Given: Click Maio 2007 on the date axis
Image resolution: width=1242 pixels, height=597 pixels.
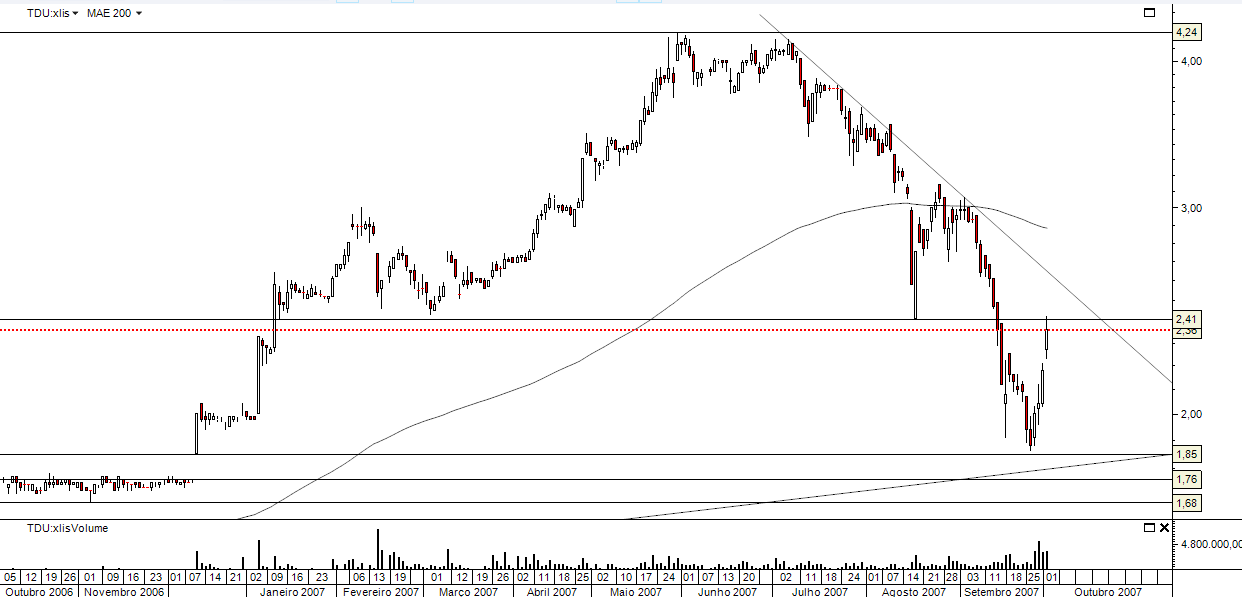Looking at the screenshot, I should tap(636, 591).
